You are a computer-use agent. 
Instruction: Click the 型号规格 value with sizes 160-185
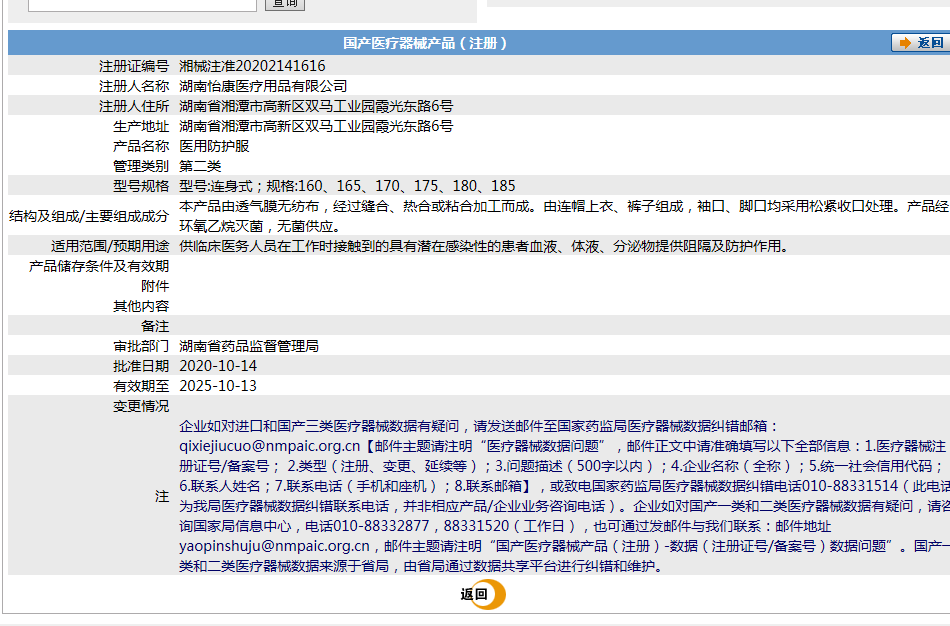347,186
